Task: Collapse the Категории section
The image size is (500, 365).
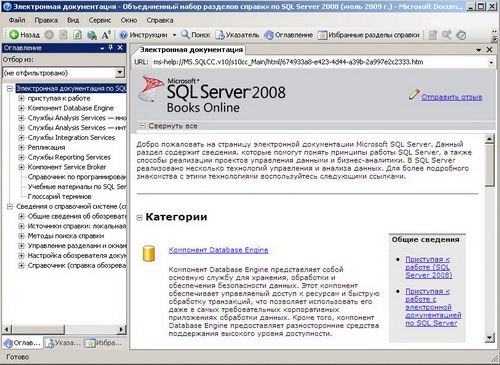Action: point(139,218)
